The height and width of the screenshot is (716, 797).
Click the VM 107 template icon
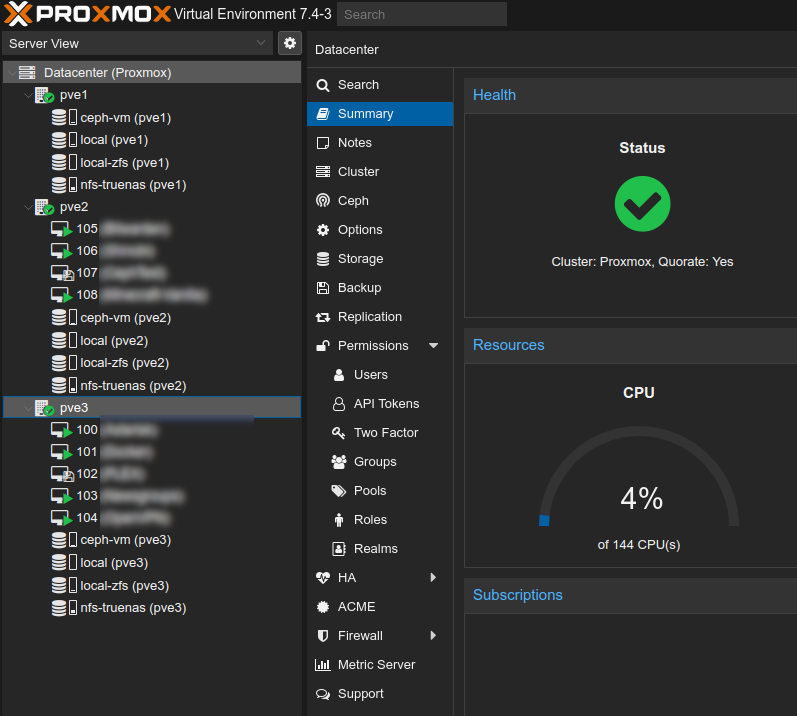coord(62,273)
